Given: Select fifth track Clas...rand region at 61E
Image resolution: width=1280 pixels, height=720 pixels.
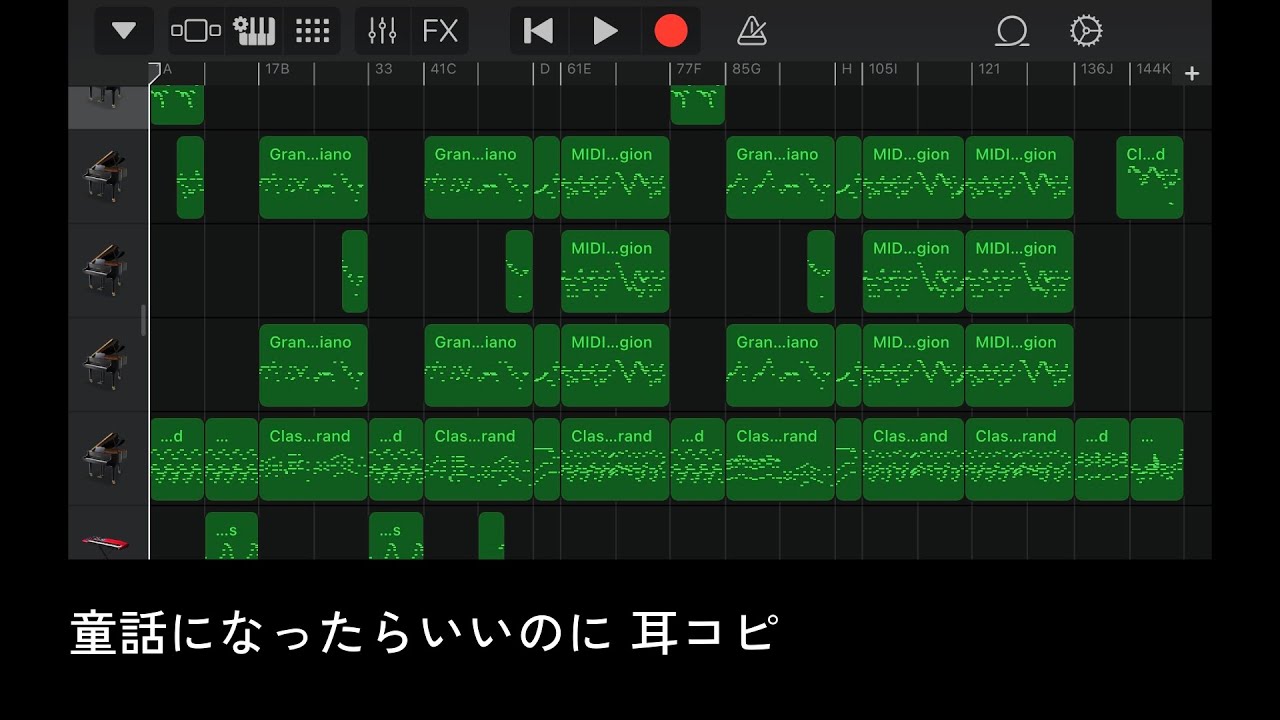Looking at the screenshot, I should point(615,459).
